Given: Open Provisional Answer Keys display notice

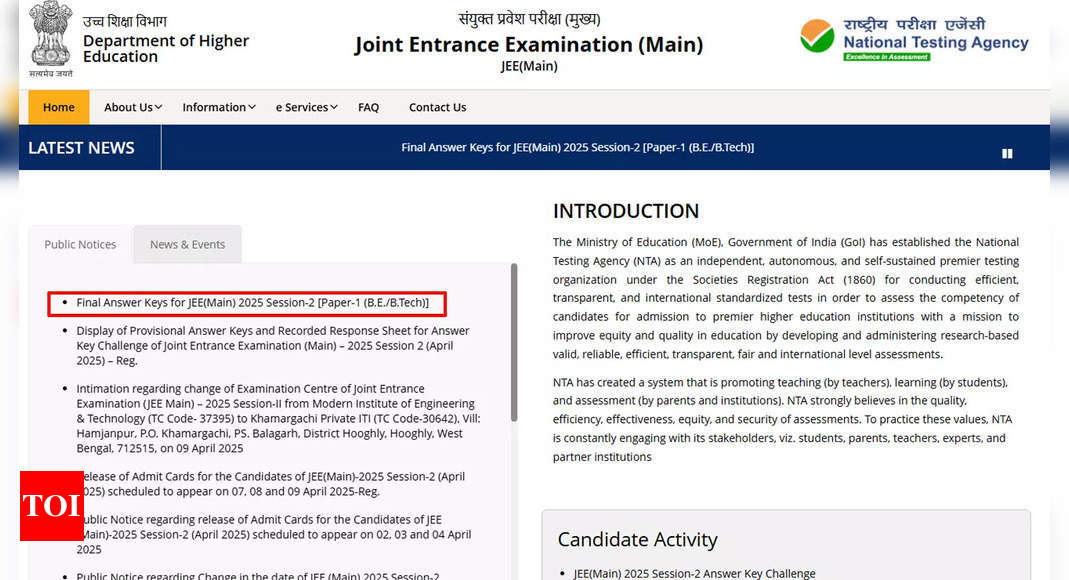Looking at the screenshot, I should (x=272, y=345).
